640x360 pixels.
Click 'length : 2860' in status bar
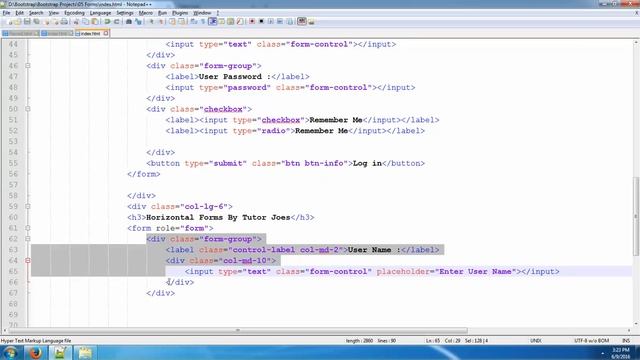pyautogui.click(x=359, y=340)
